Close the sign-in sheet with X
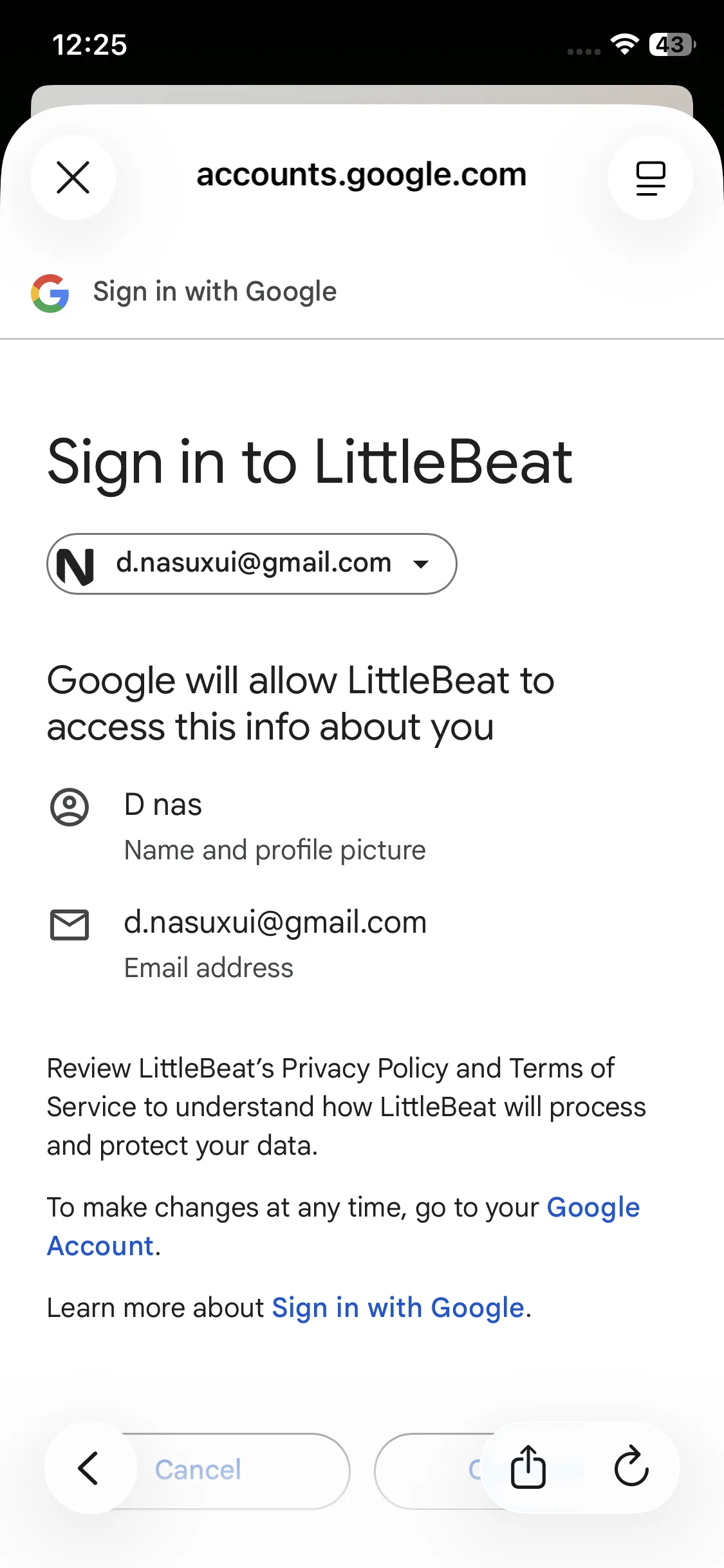This screenshot has height=1568, width=724. coord(73,178)
